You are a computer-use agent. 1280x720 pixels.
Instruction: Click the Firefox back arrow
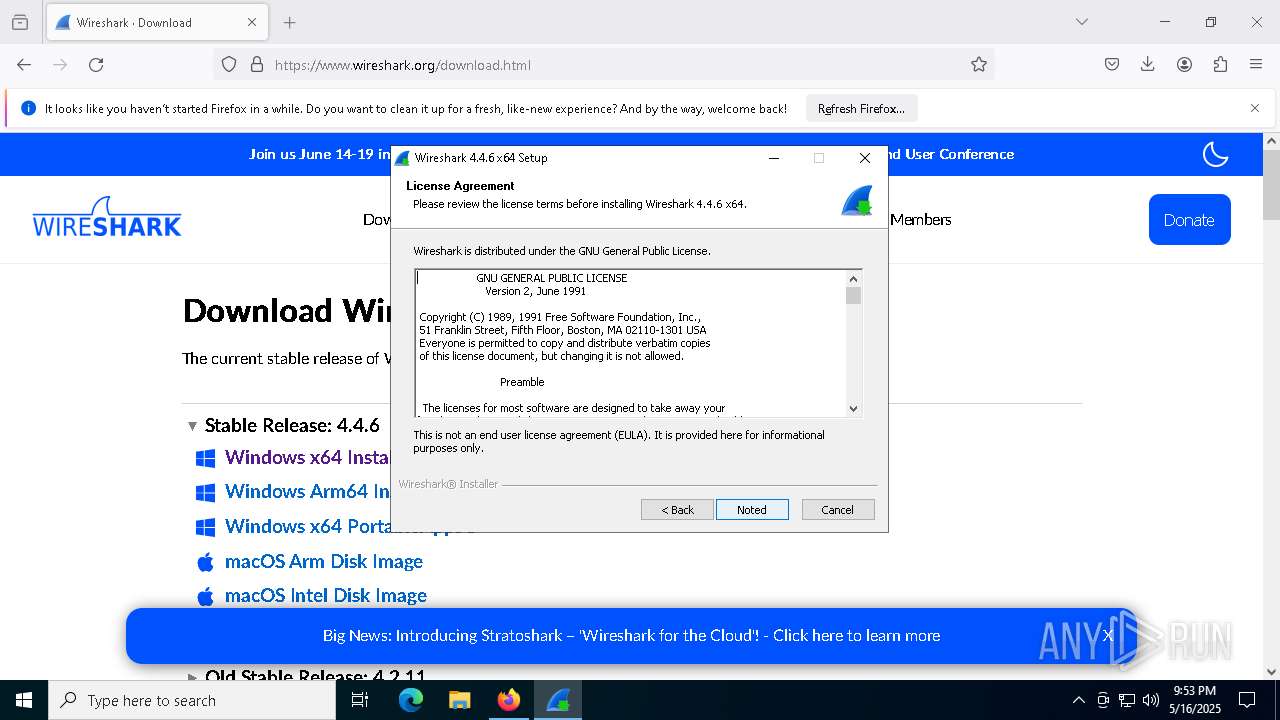click(x=24, y=65)
